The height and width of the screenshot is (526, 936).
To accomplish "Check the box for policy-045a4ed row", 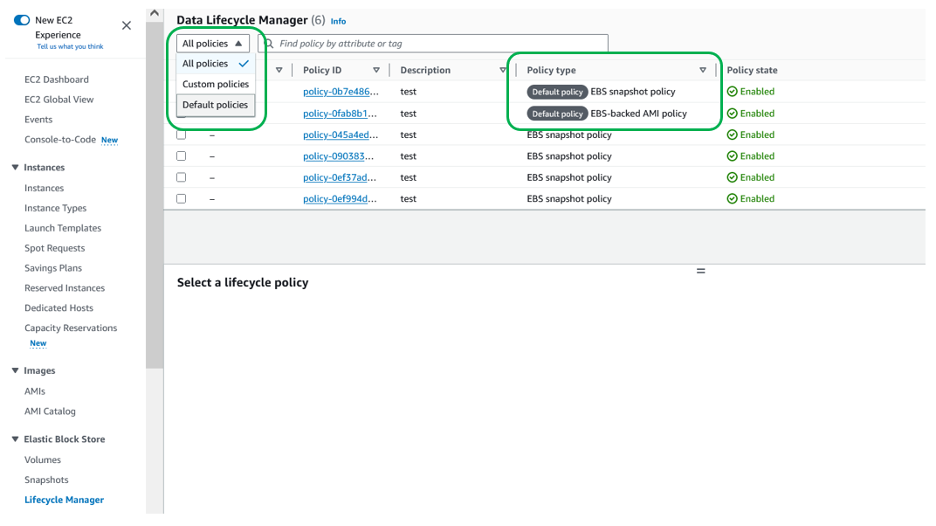I will [181, 135].
